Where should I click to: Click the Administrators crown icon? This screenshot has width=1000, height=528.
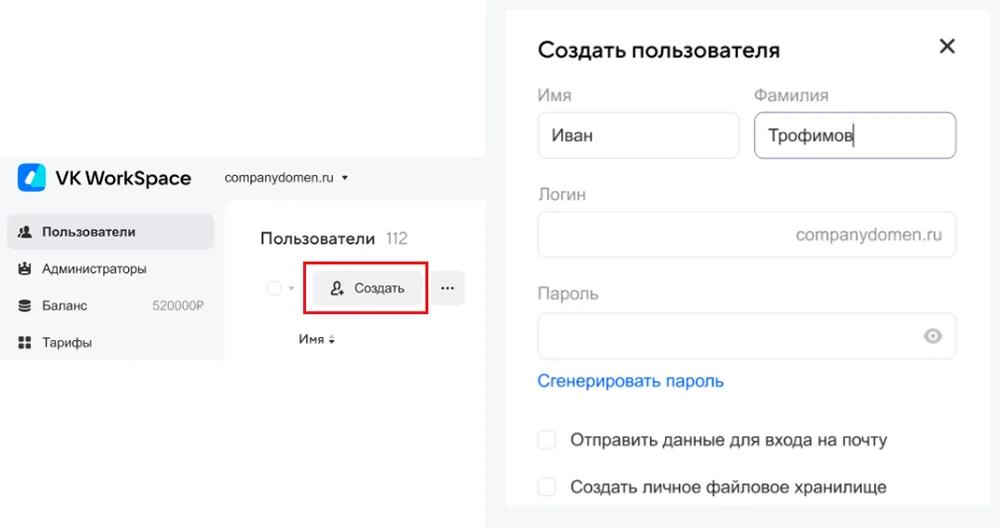[x=25, y=269]
